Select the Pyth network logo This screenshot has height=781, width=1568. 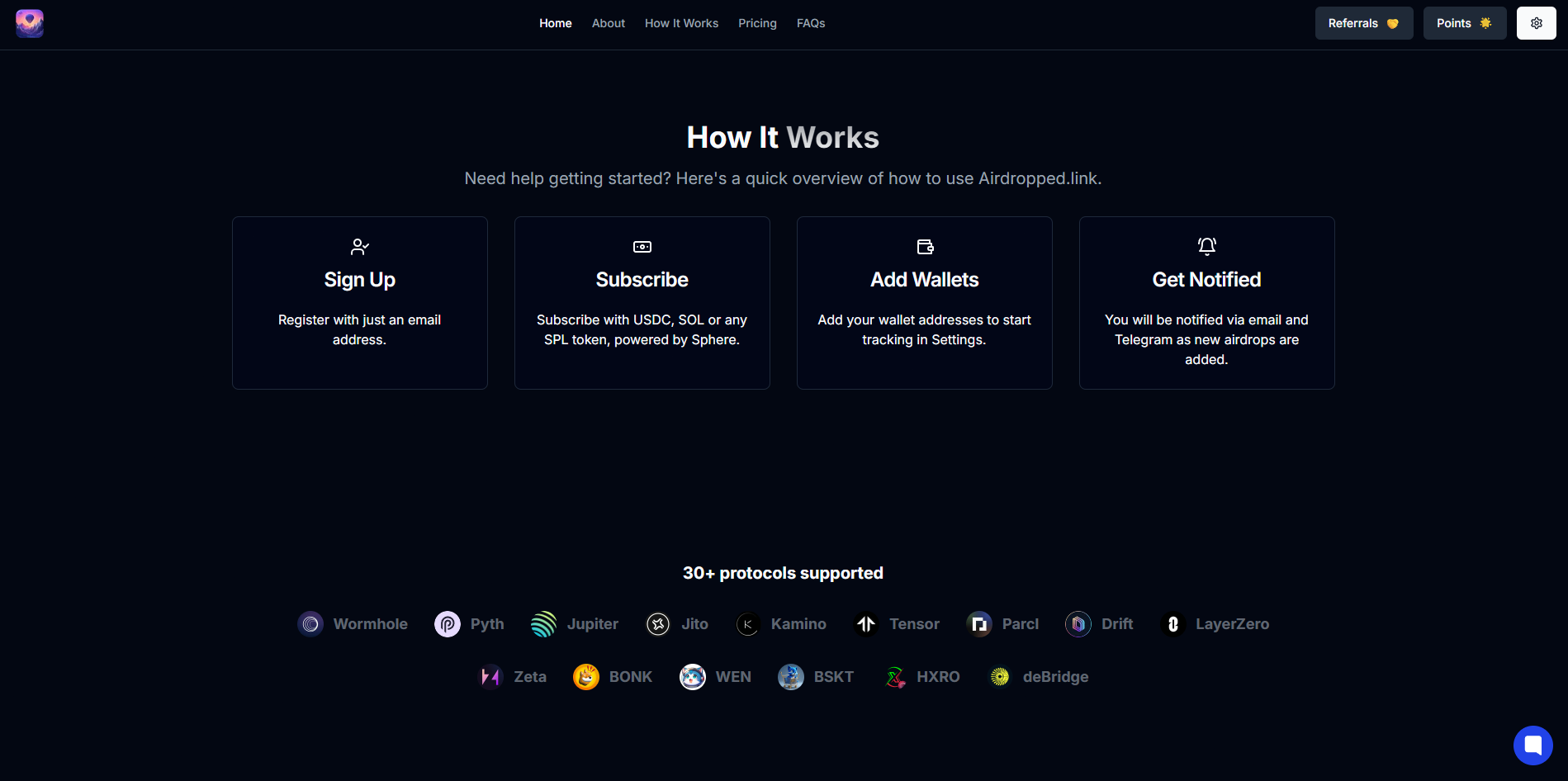tap(448, 624)
